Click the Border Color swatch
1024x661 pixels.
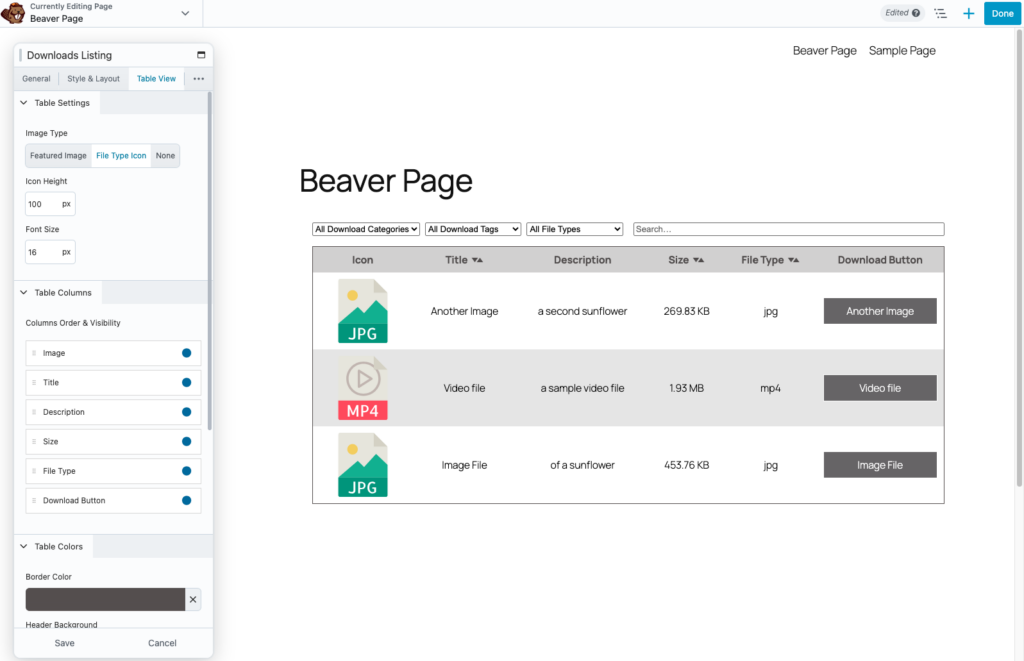click(x=105, y=599)
